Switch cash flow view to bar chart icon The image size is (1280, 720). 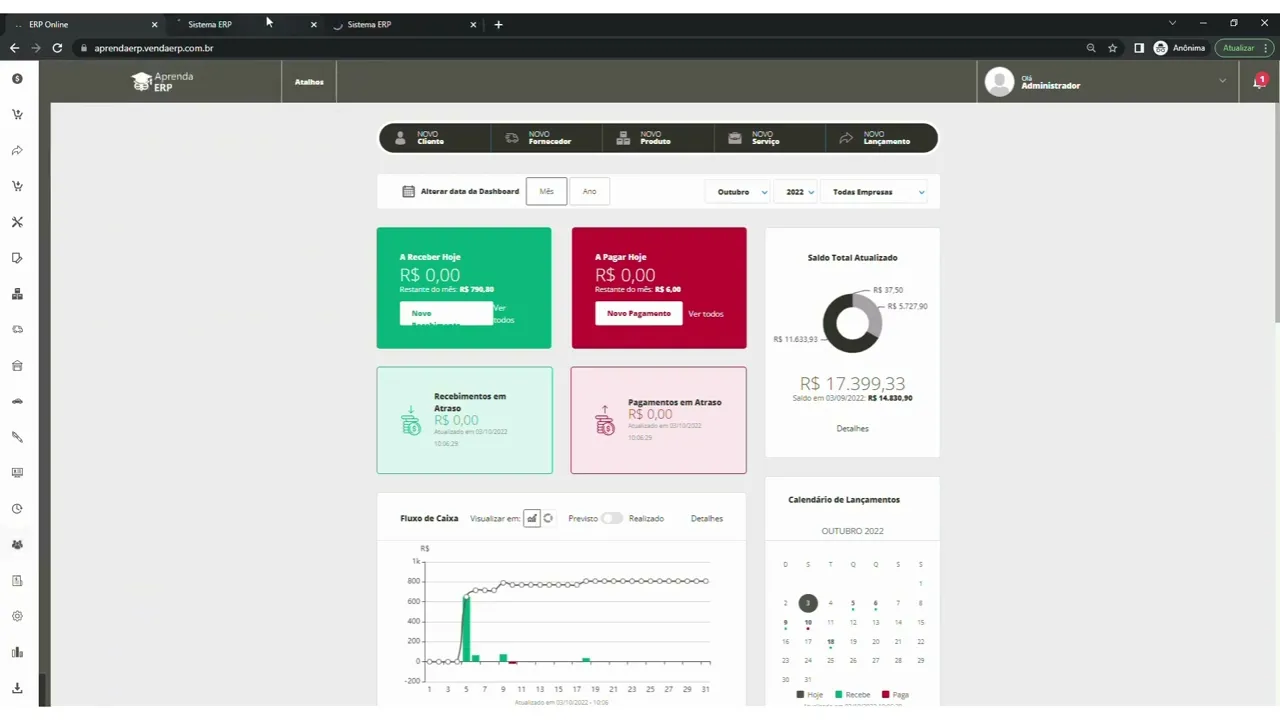[x=532, y=518]
